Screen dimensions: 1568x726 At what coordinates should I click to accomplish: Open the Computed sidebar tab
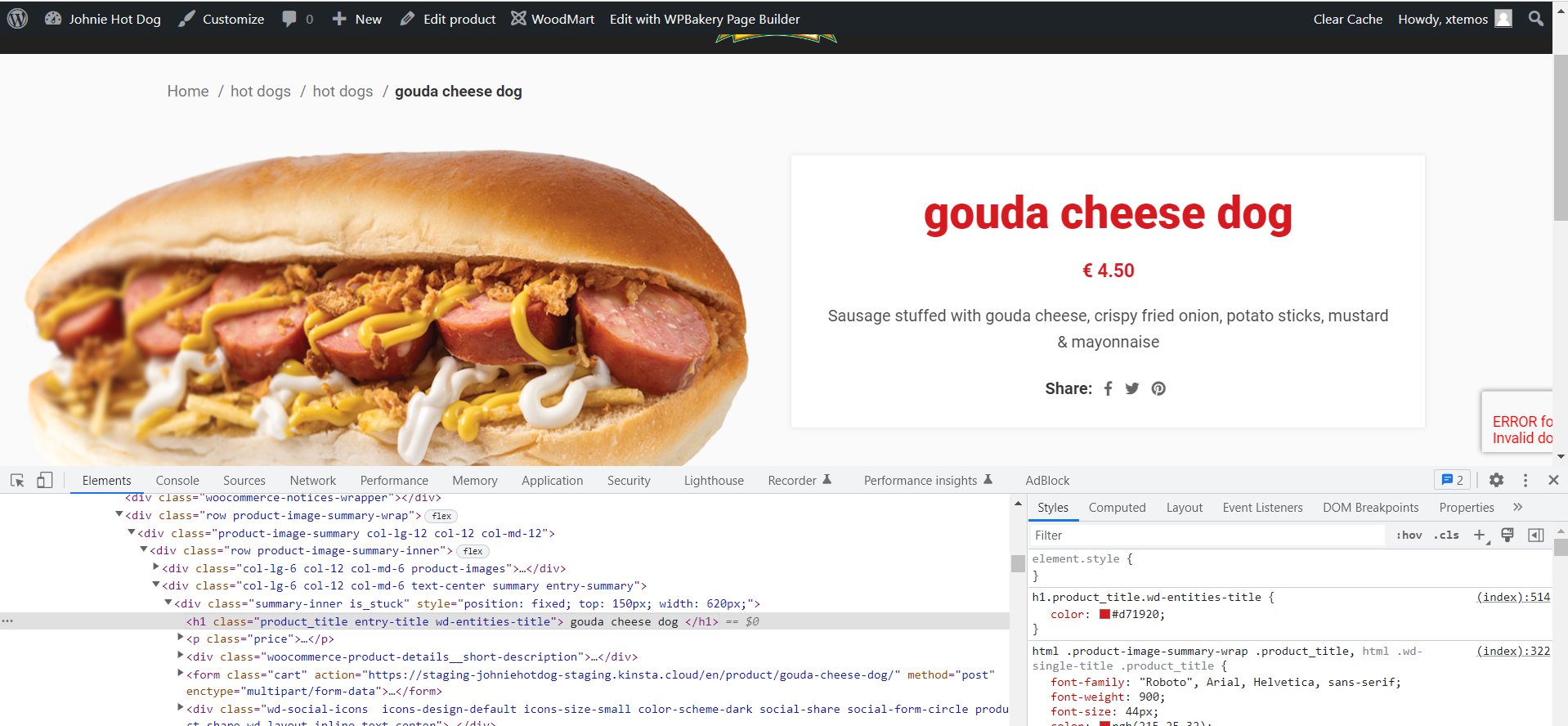click(x=1117, y=508)
